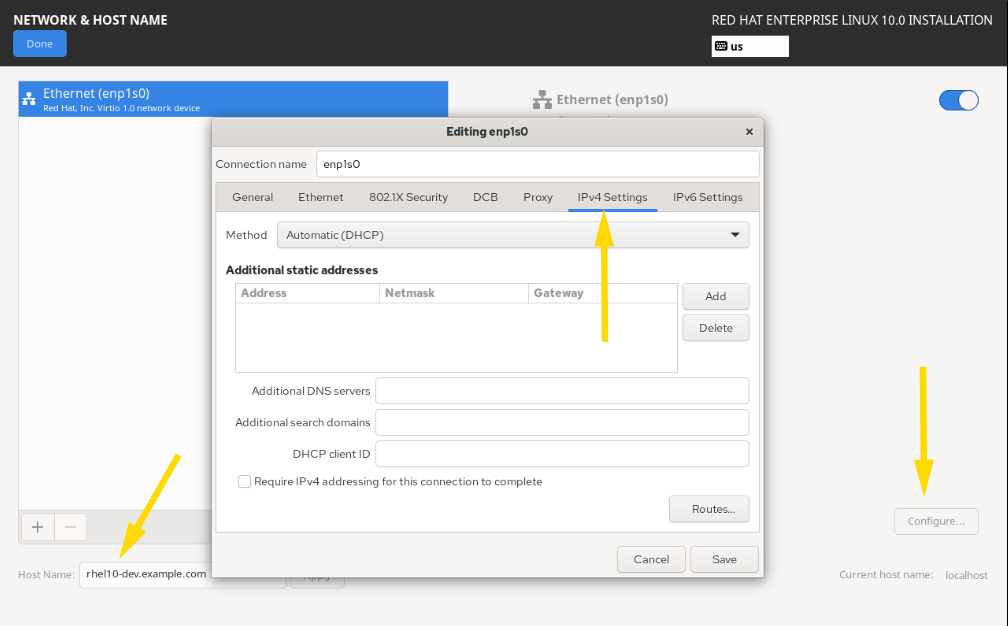
Task: Cancel the connection editing dialog
Action: [x=651, y=559]
